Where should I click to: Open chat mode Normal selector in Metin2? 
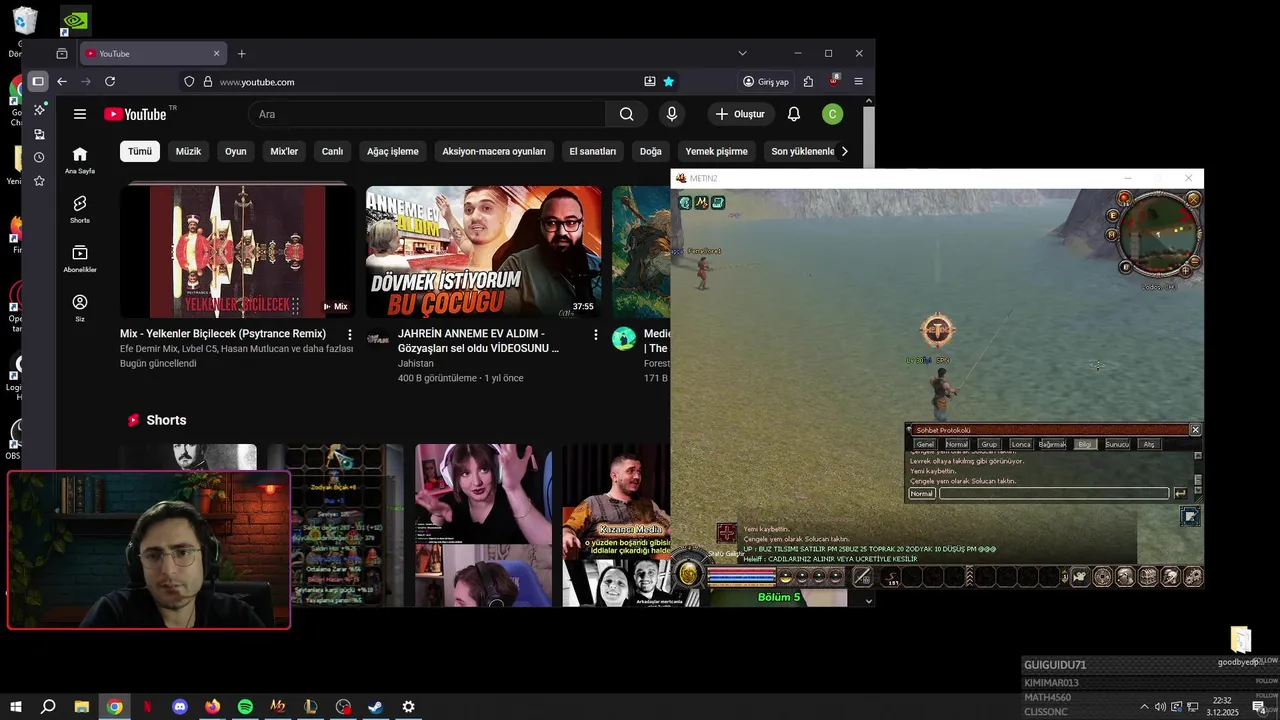[x=922, y=494]
